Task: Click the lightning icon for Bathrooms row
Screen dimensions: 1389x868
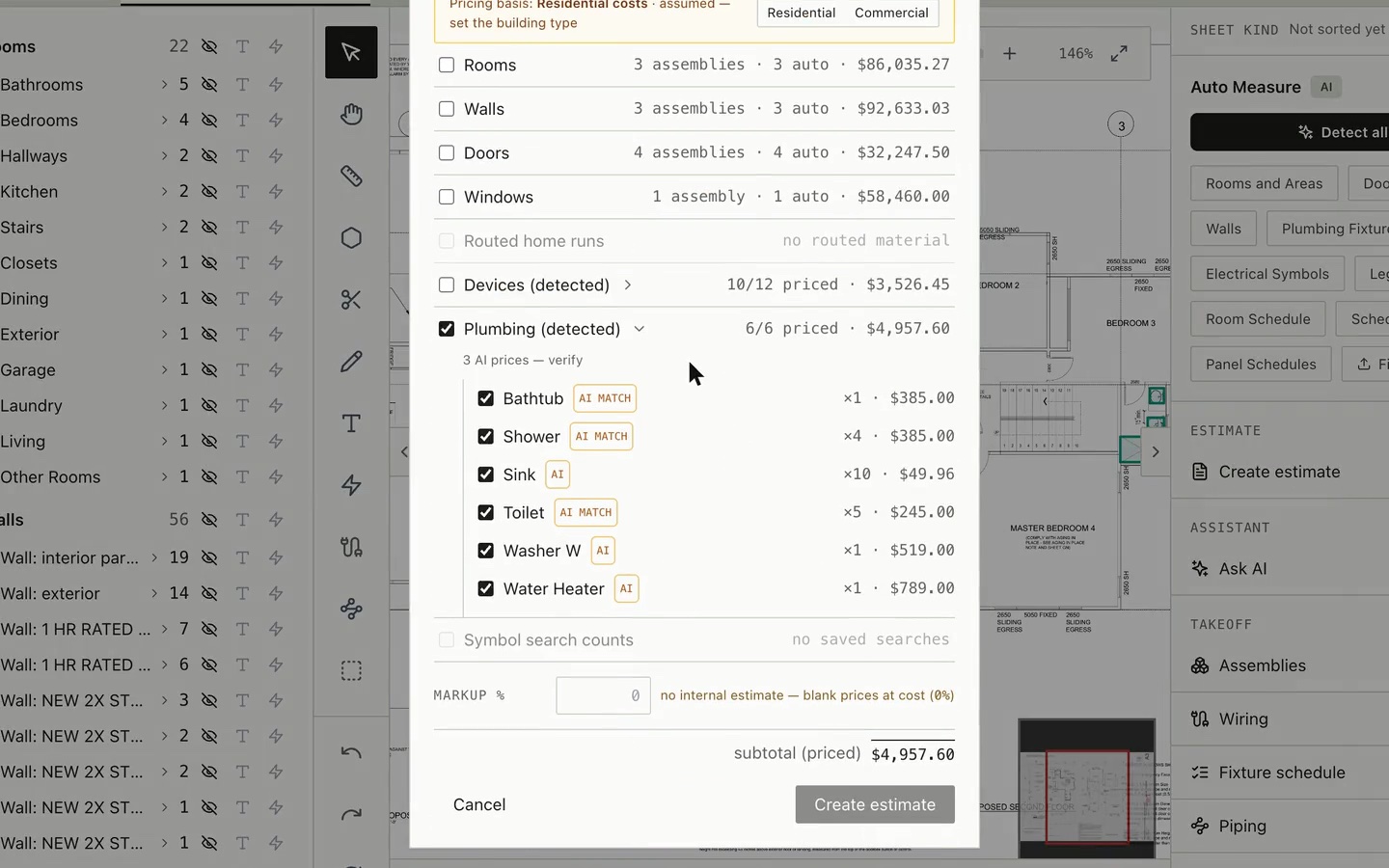Action: pyautogui.click(x=276, y=85)
